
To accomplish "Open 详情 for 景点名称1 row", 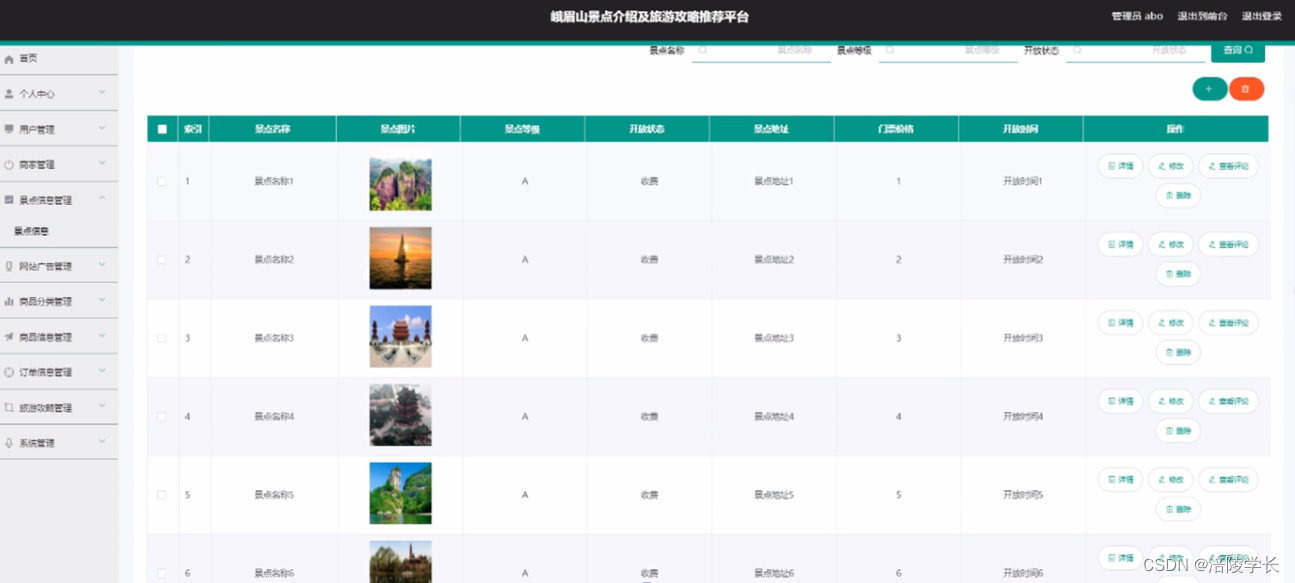I will point(1120,166).
